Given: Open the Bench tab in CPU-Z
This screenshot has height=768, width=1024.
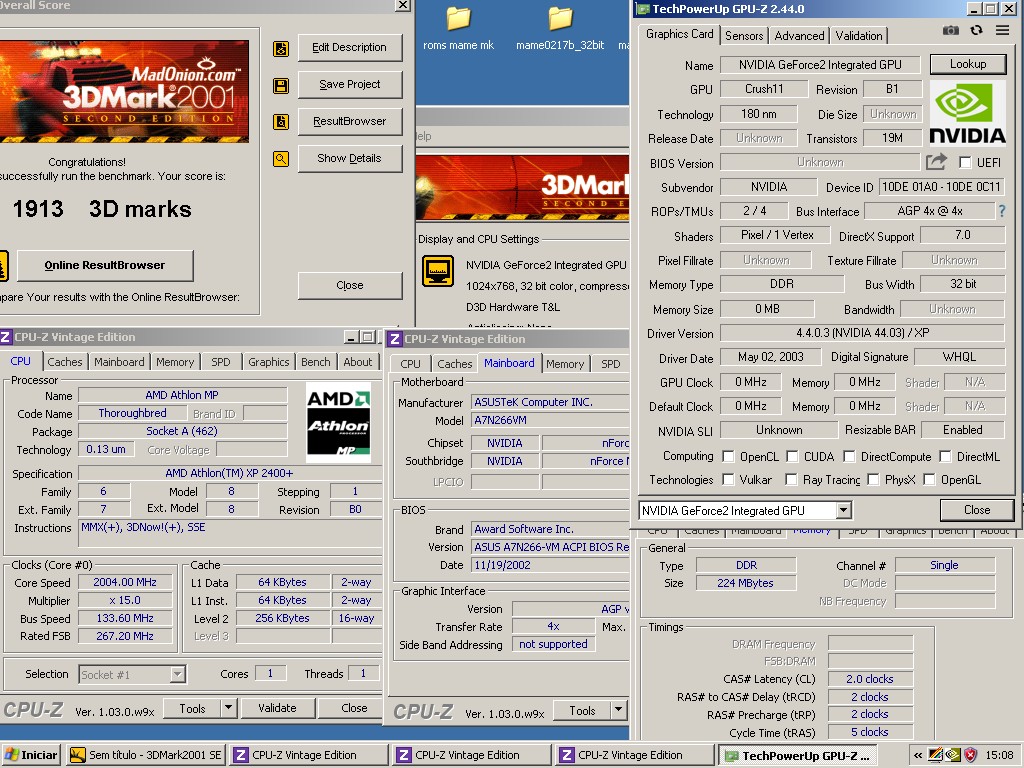Looking at the screenshot, I should 315,362.
